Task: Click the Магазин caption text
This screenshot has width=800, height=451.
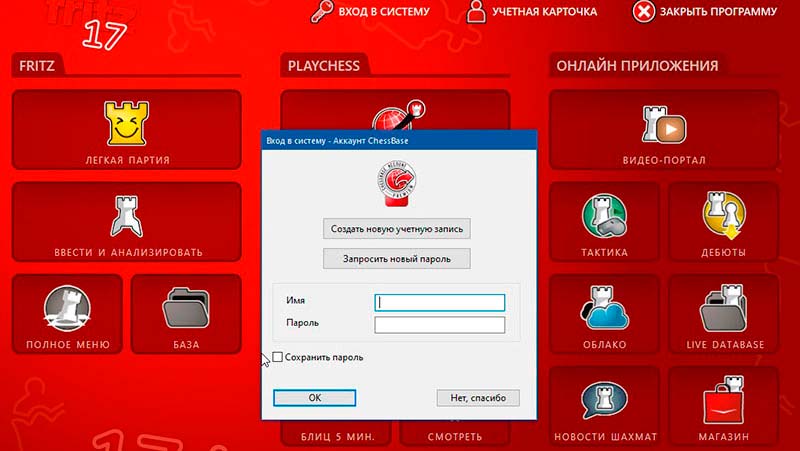Action: pos(724,437)
